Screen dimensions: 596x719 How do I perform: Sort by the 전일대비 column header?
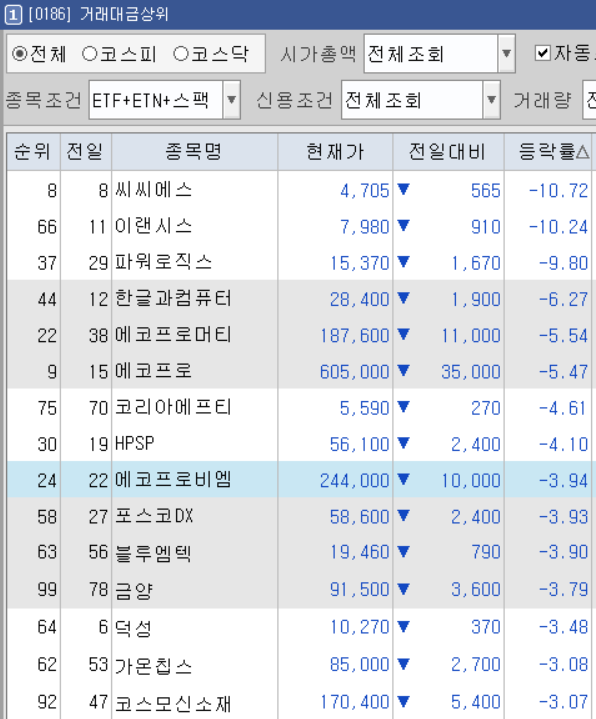[448, 152]
